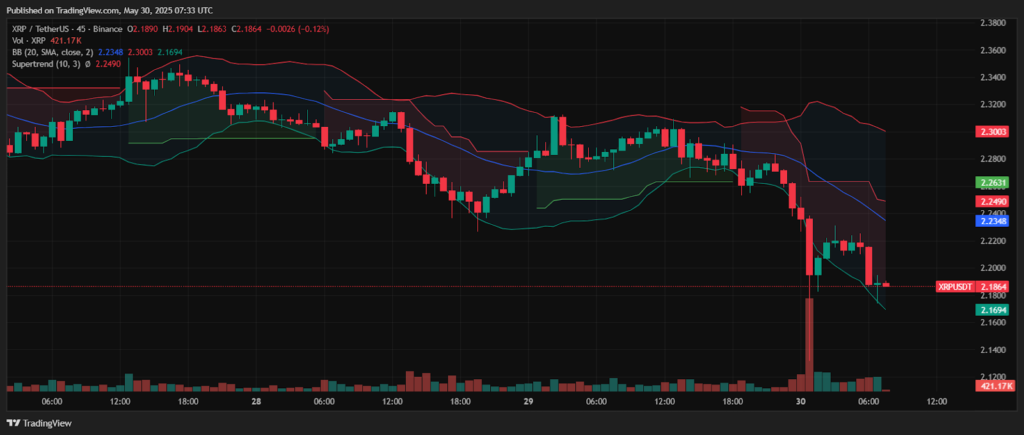
Task: Click the 28 date label on time axis
Action: (x=258, y=401)
